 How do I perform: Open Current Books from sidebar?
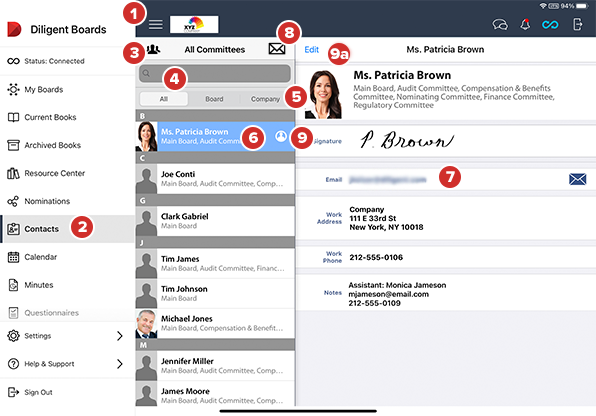point(68,117)
